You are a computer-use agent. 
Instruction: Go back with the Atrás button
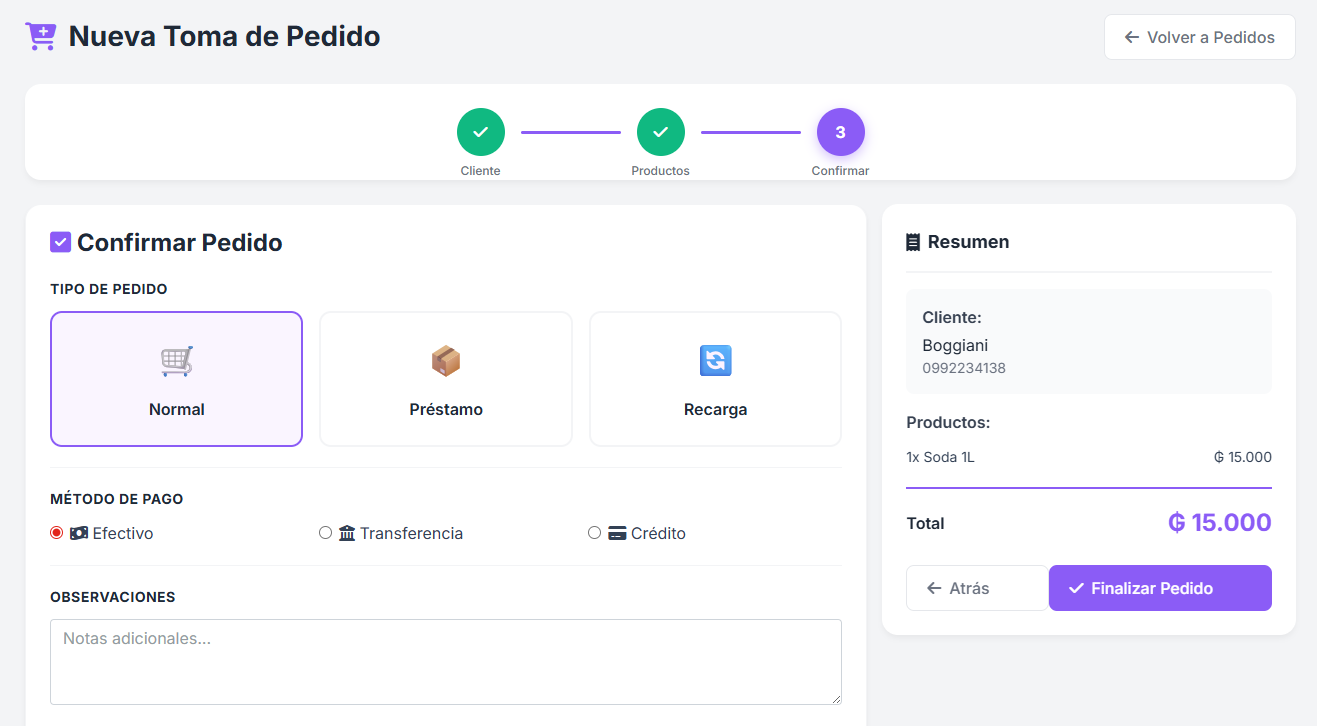977,588
